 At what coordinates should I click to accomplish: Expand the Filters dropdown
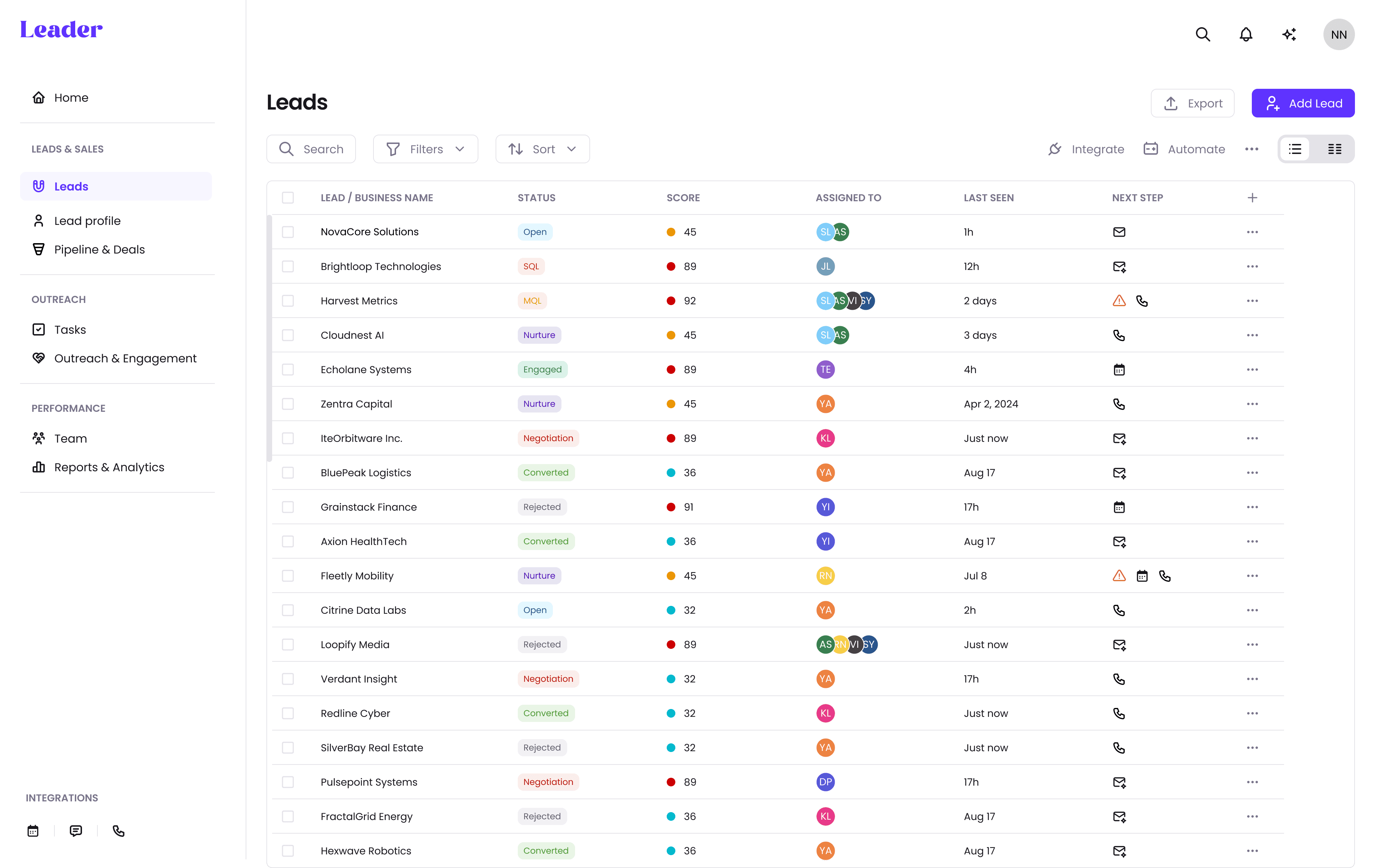point(425,149)
